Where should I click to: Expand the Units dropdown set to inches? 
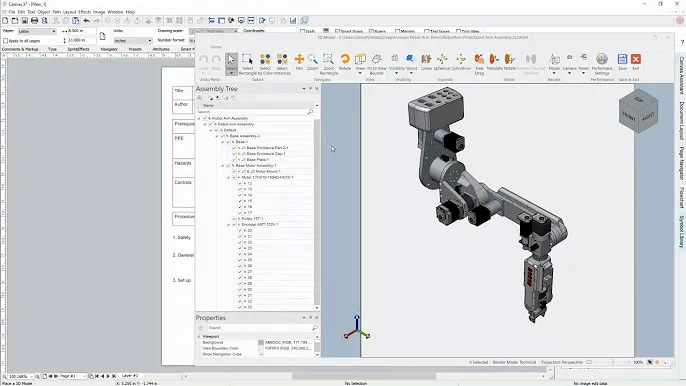click(133, 40)
